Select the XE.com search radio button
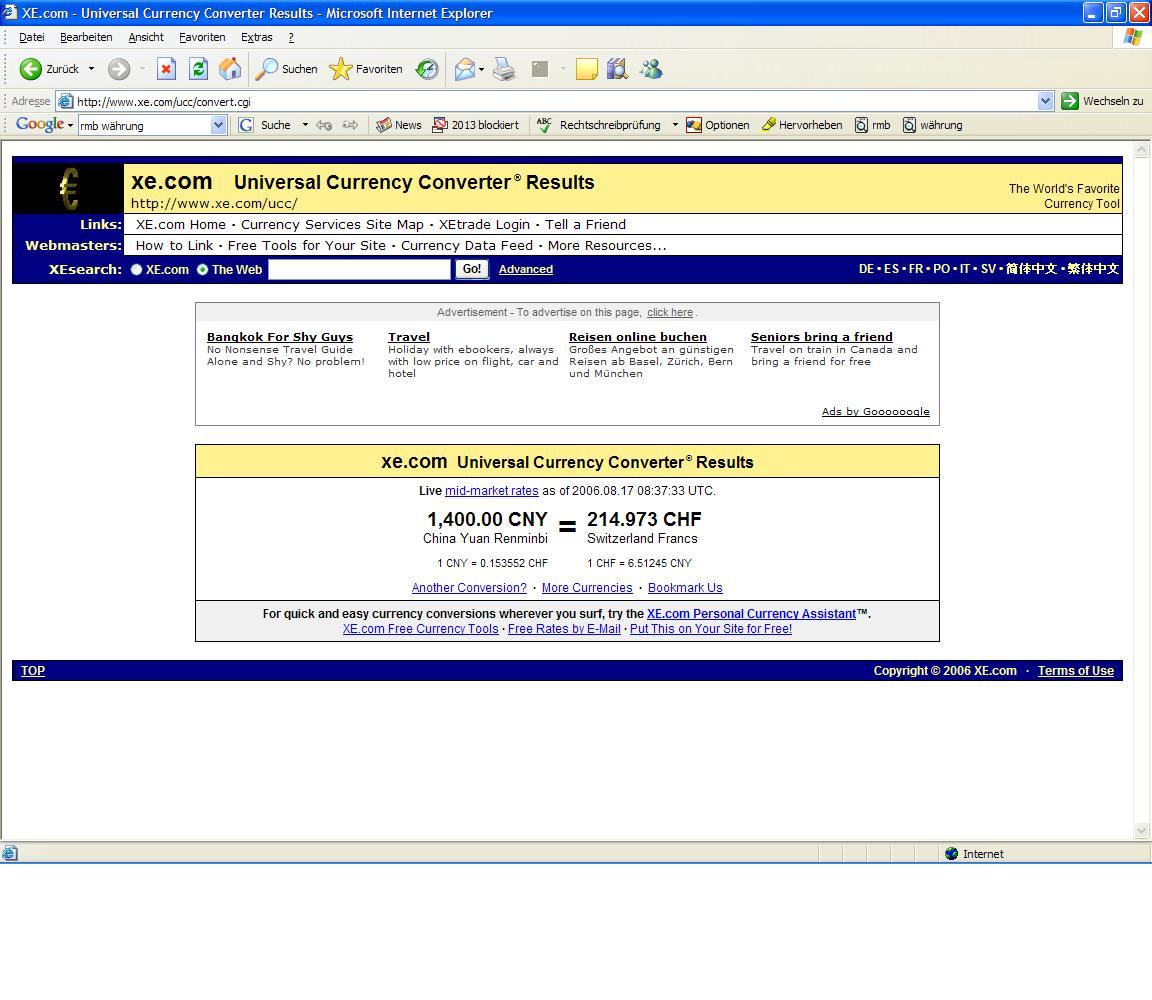 coord(137,270)
